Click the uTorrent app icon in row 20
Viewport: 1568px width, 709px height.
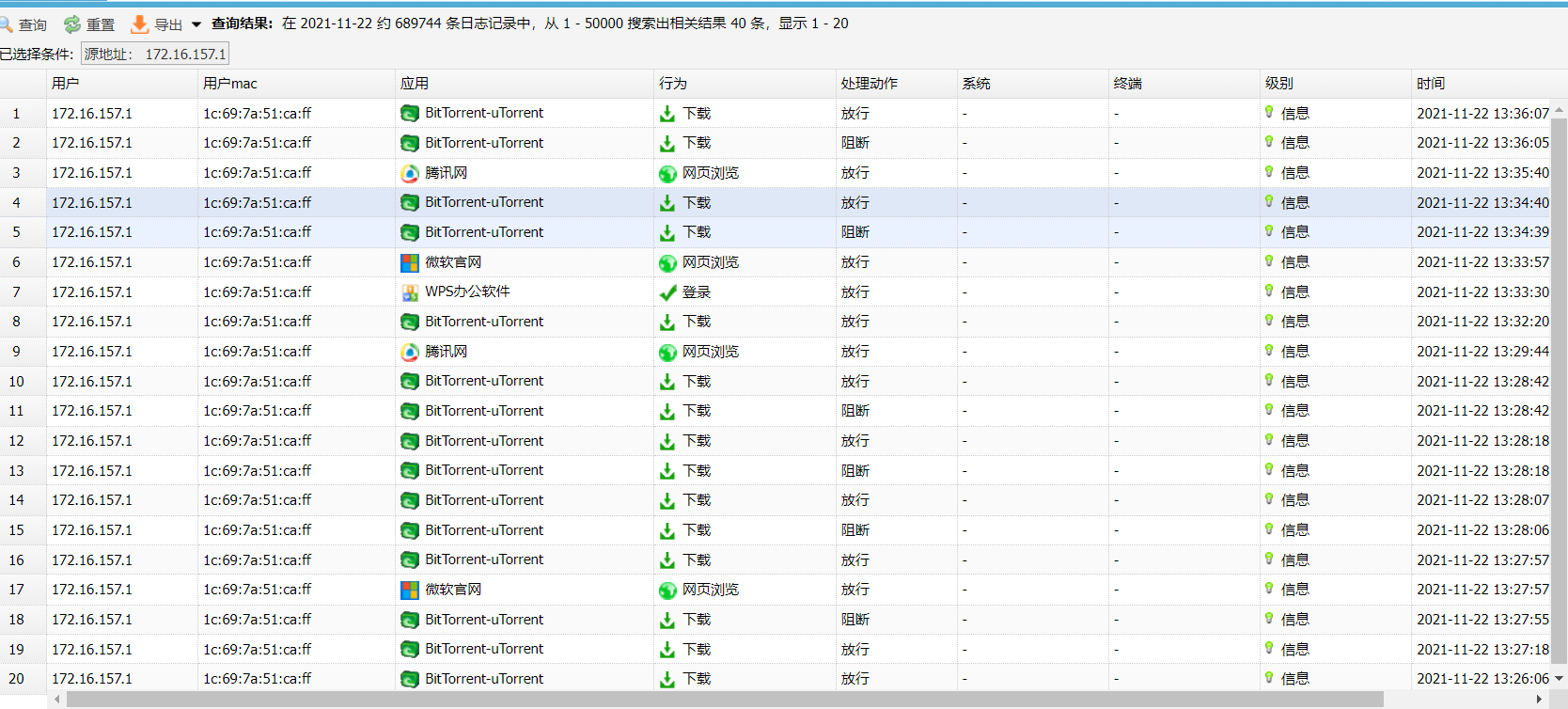(x=410, y=680)
